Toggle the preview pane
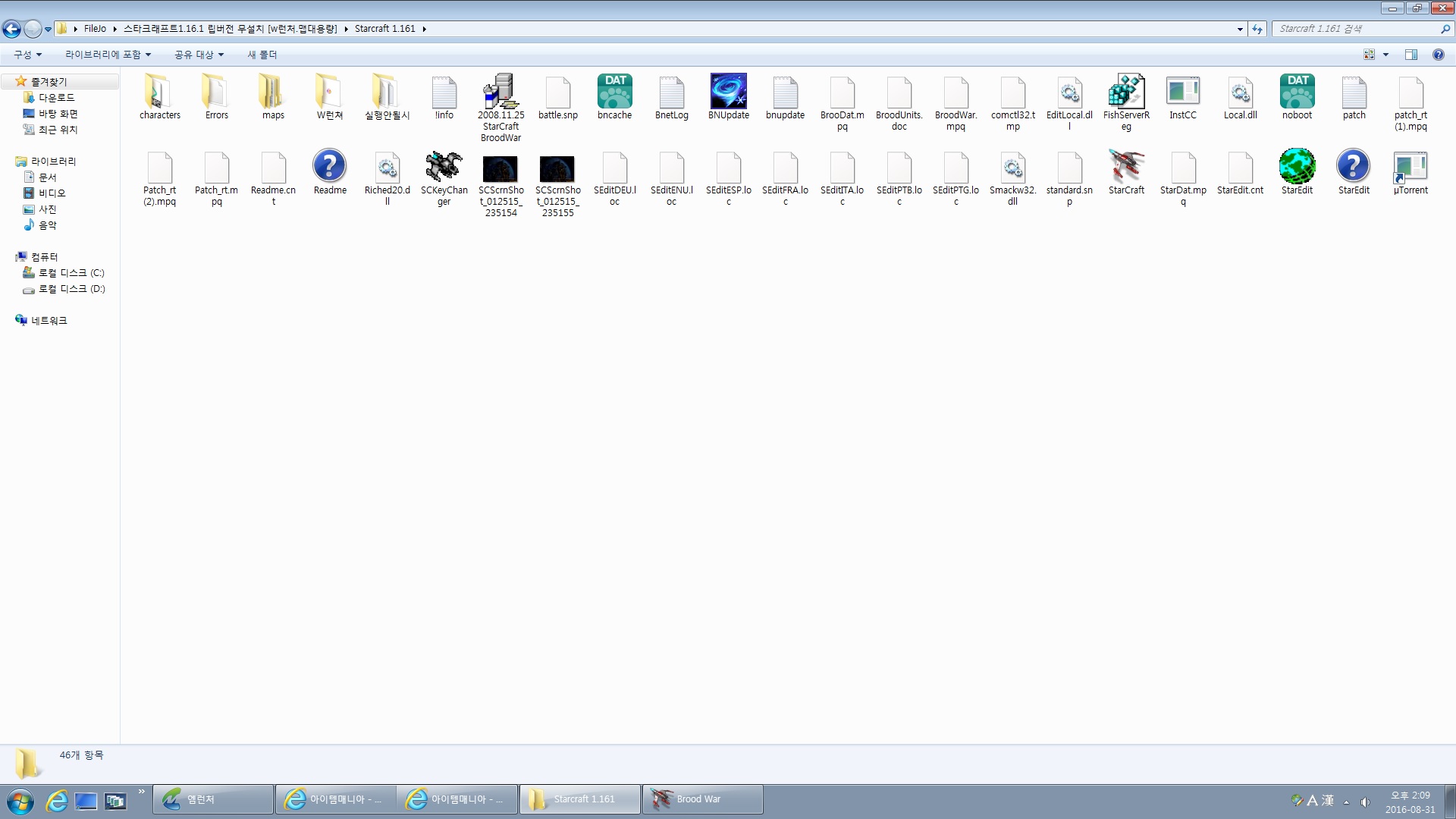The width and height of the screenshot is (1456, 819). coord(1410,55)
